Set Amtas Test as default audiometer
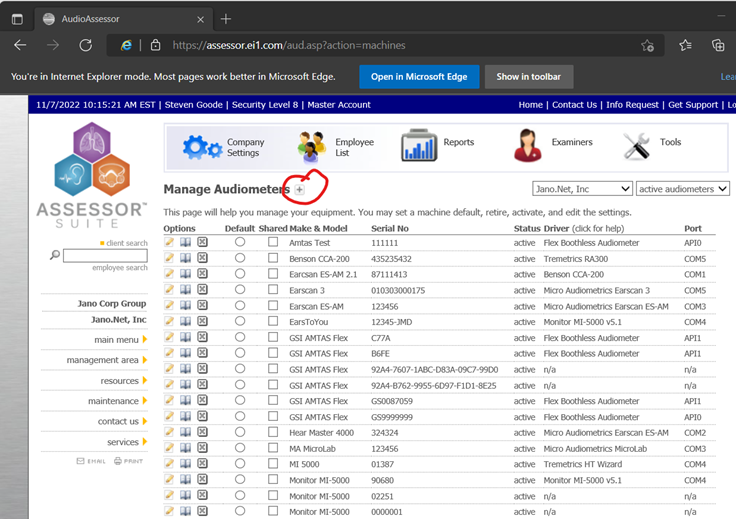Image resolution: width=736 pixels, height=519 pixels. (240, 242)
